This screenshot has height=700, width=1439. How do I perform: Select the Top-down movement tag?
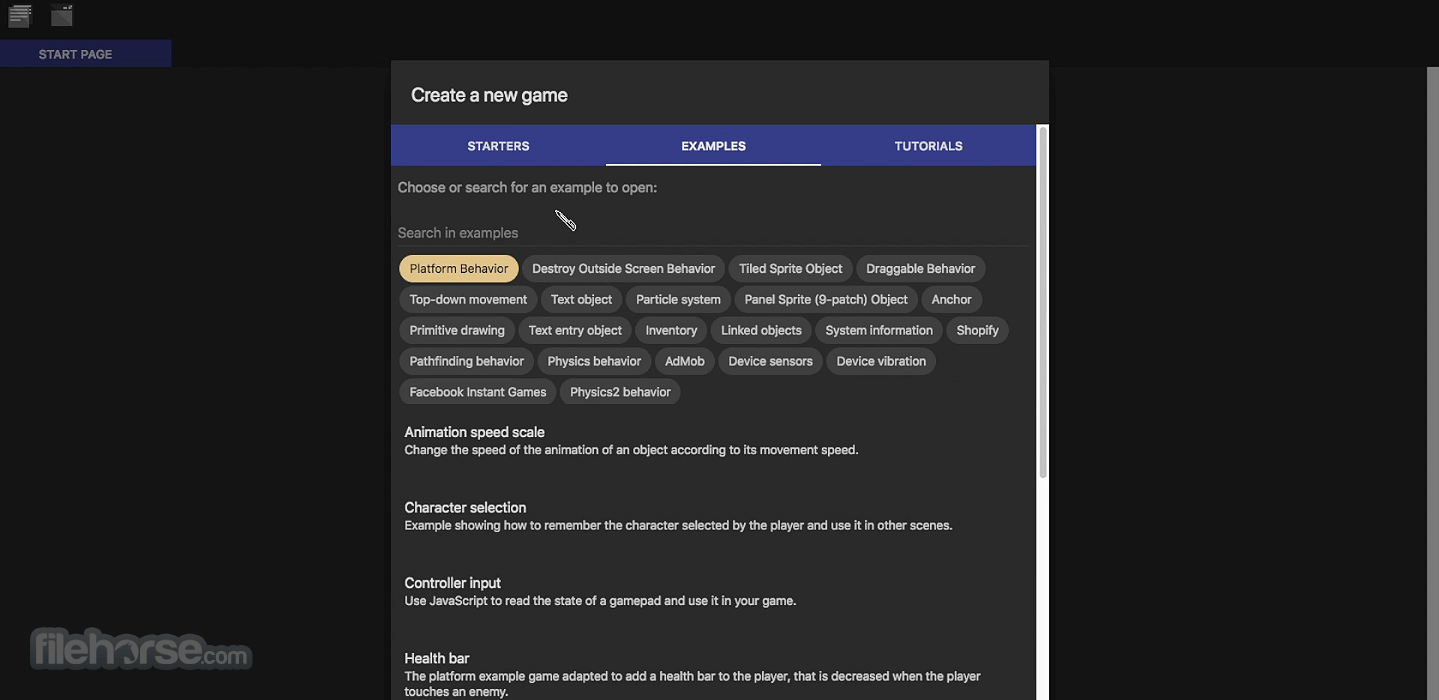(468, 299)
